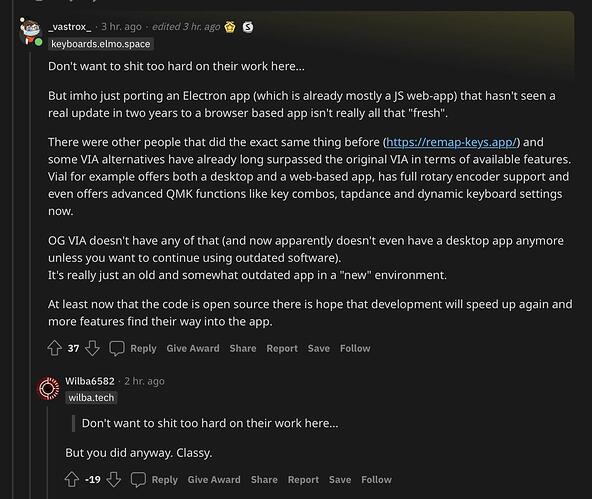
Task: Give Award to _vastrox_ comment
Action: pos(193,348)
